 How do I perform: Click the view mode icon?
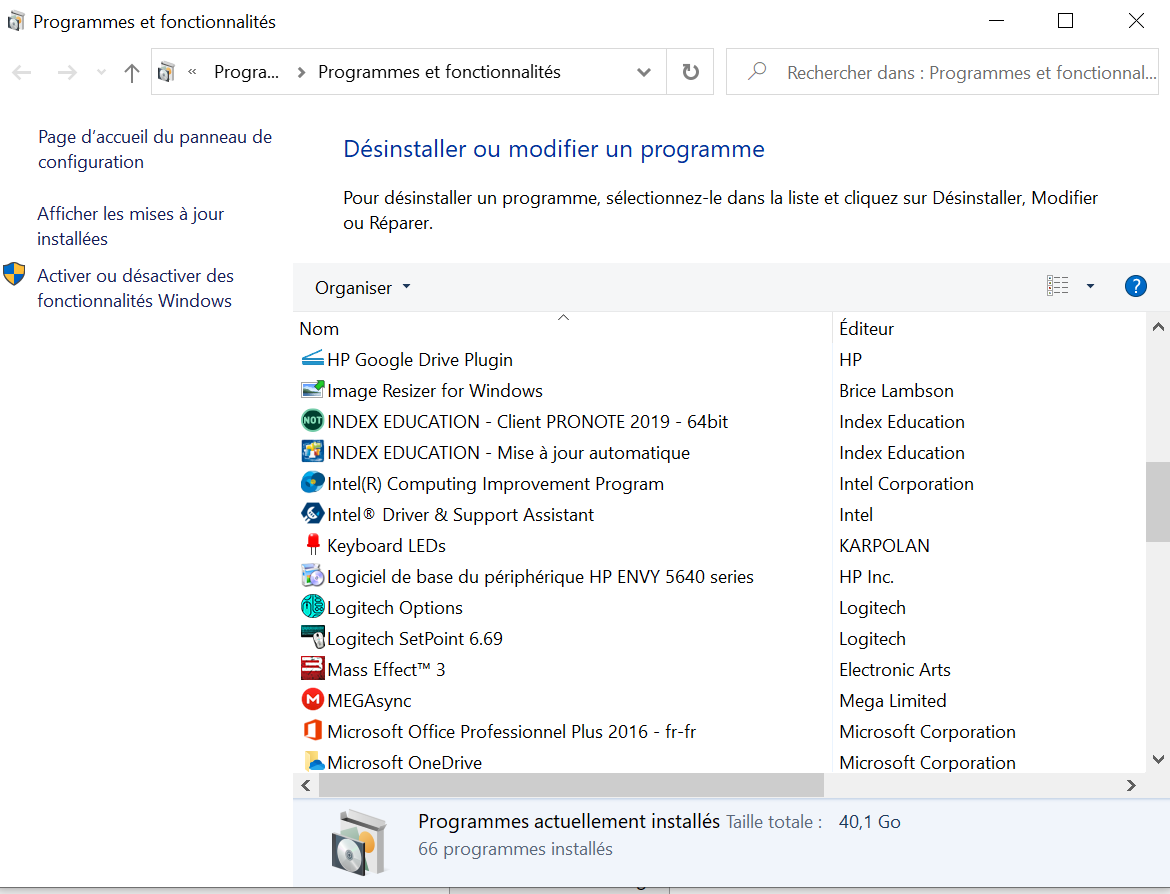click(x=1057, y=286)
